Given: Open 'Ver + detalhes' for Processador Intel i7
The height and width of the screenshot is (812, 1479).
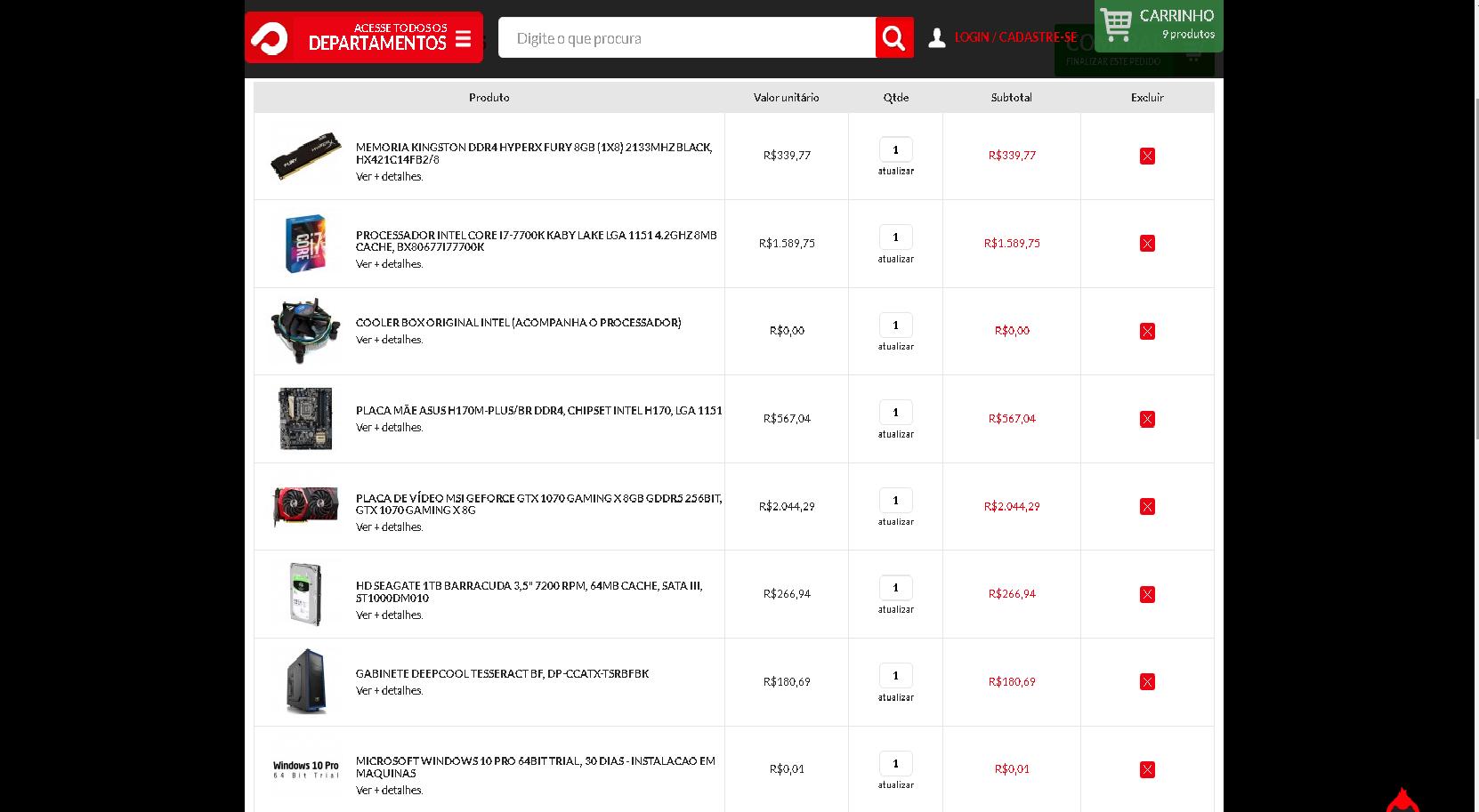Looking at the screenshot, I should pos(389,263).
